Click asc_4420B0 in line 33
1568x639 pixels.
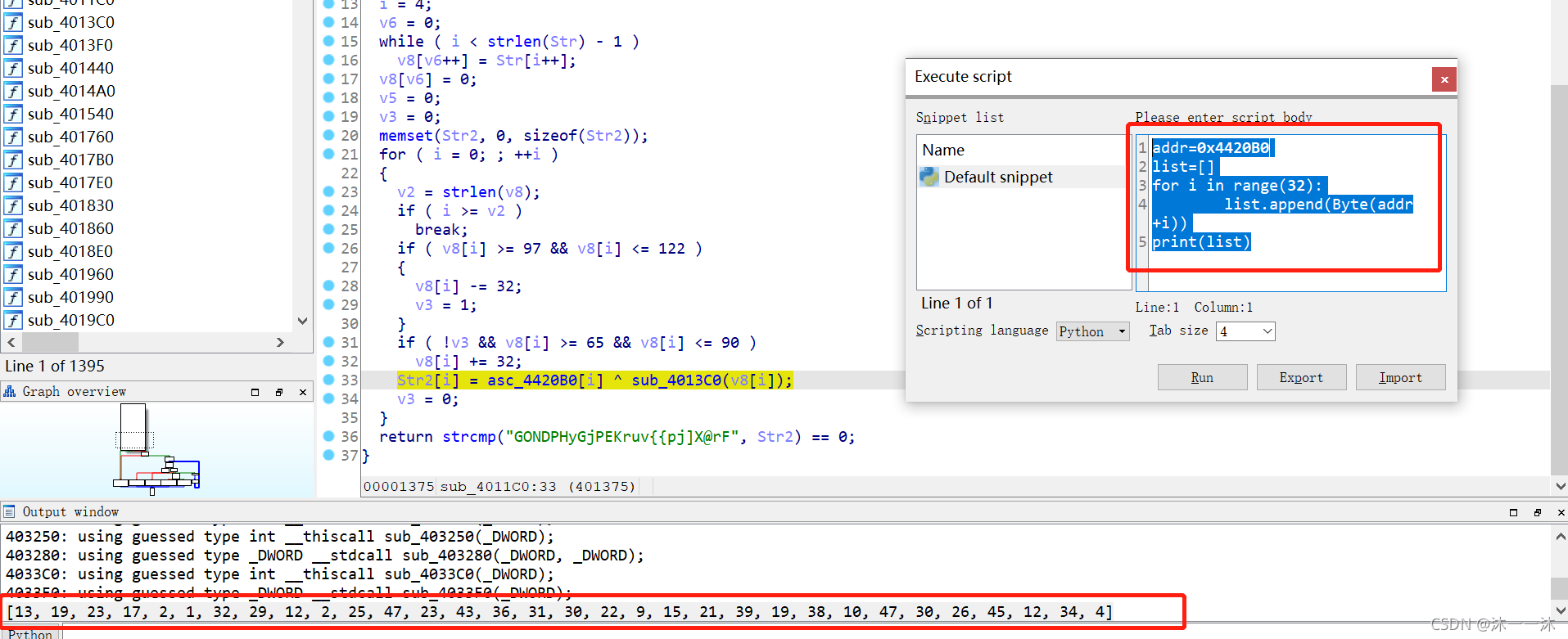coord(533,380)
